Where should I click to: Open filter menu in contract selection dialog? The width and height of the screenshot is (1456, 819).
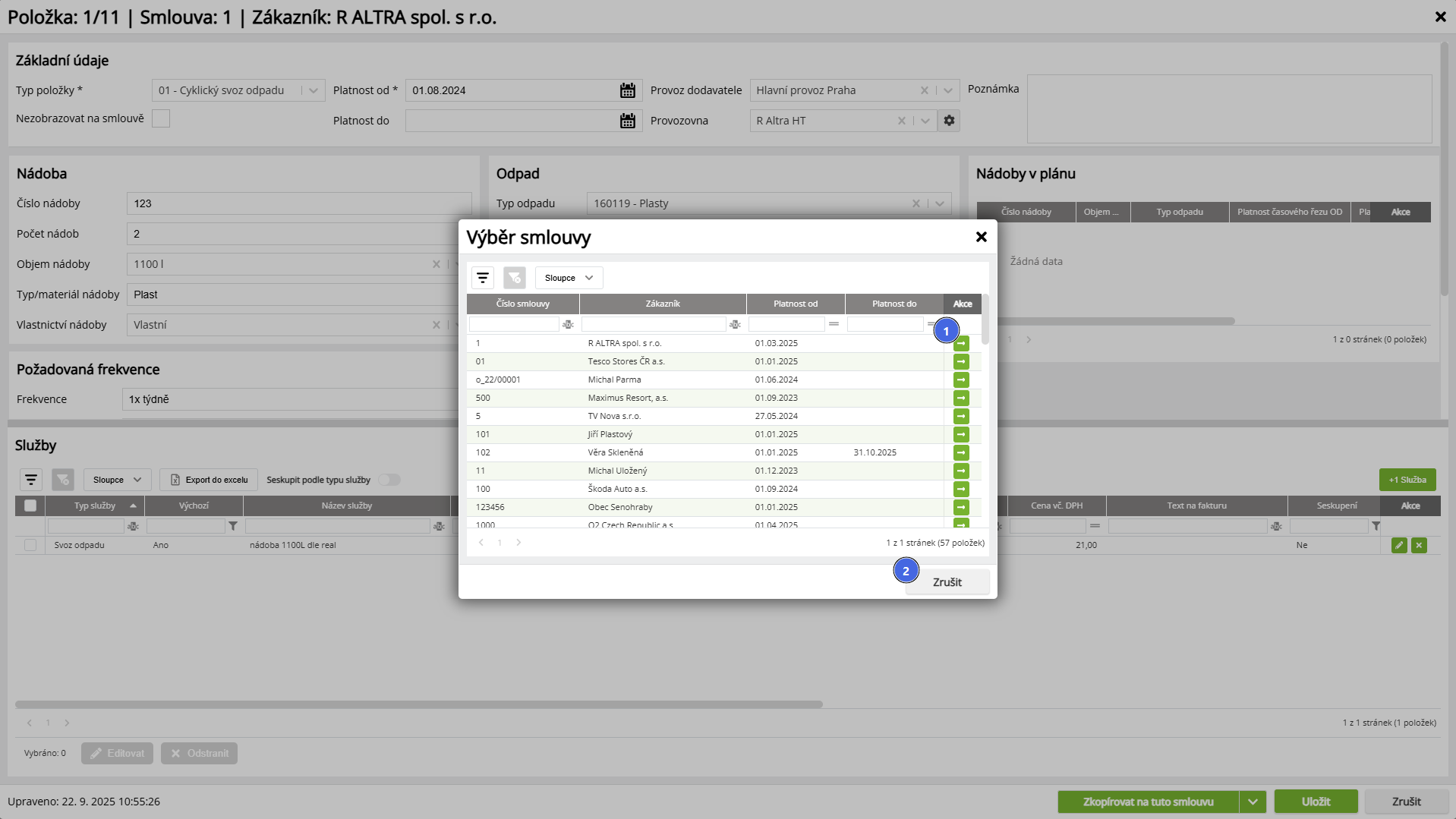pyautogui.click(x=483, y=278)
